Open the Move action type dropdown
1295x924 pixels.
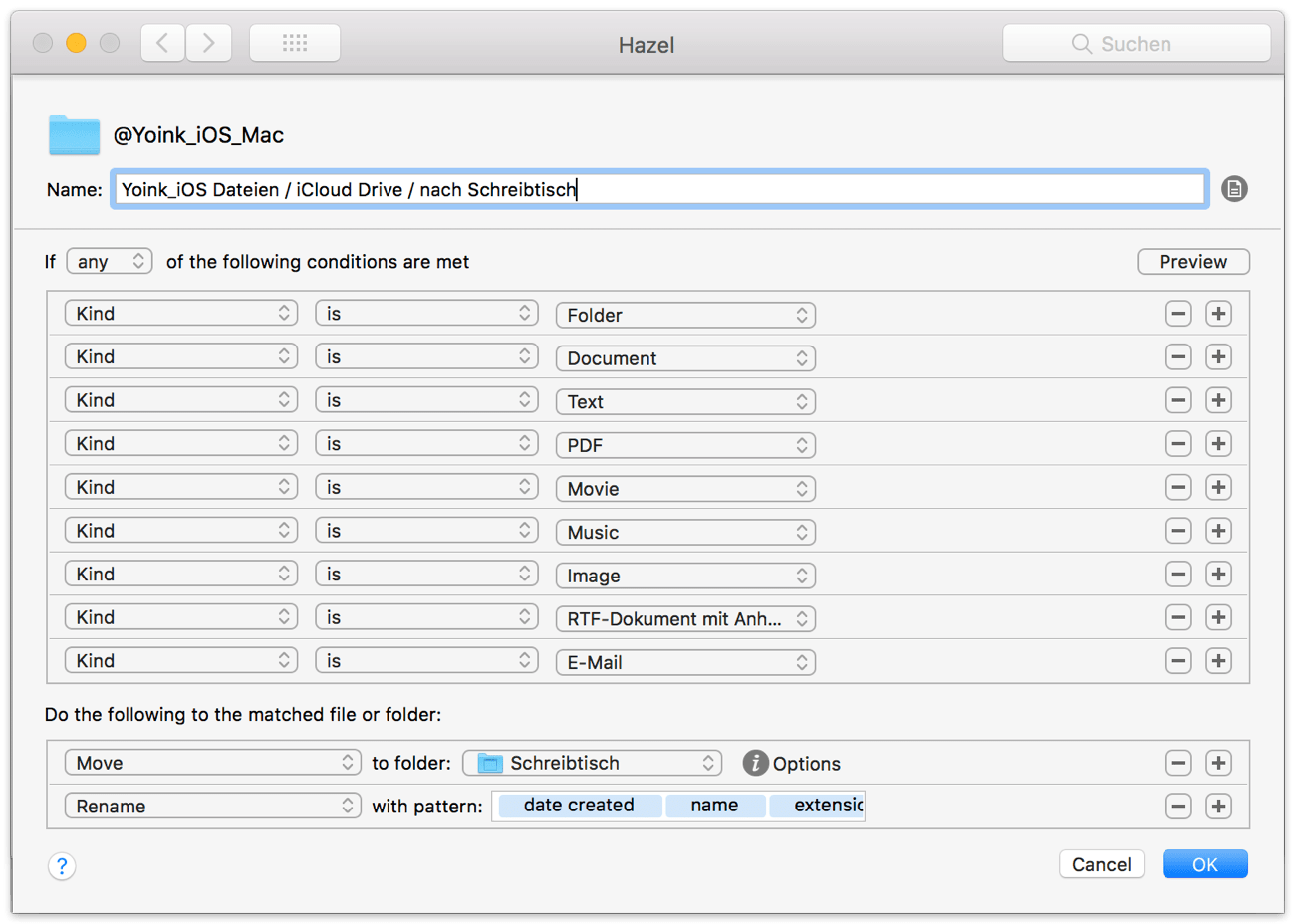[x=212, y=763]
